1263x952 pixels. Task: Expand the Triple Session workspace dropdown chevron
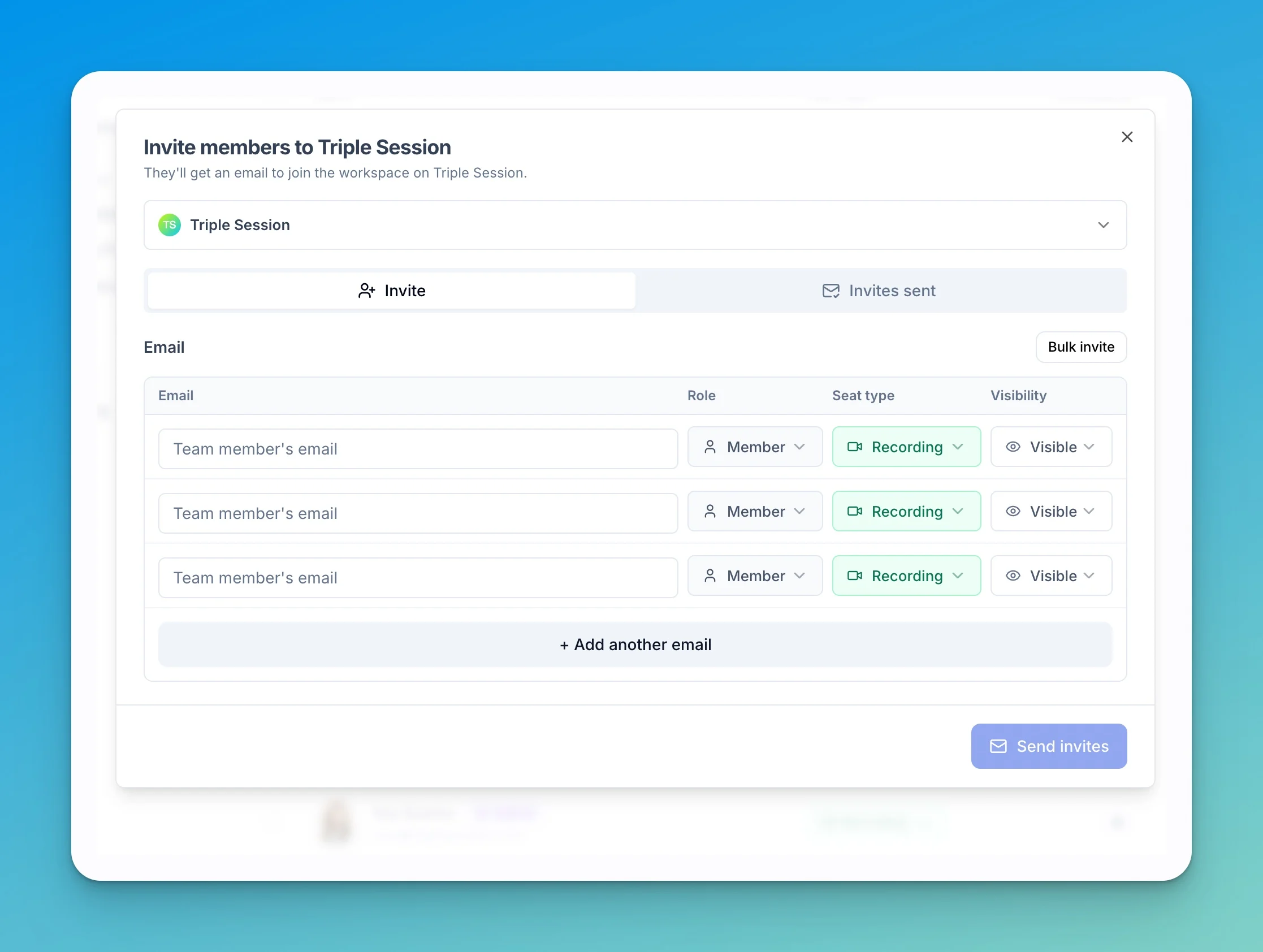[x=1103, y=225]
